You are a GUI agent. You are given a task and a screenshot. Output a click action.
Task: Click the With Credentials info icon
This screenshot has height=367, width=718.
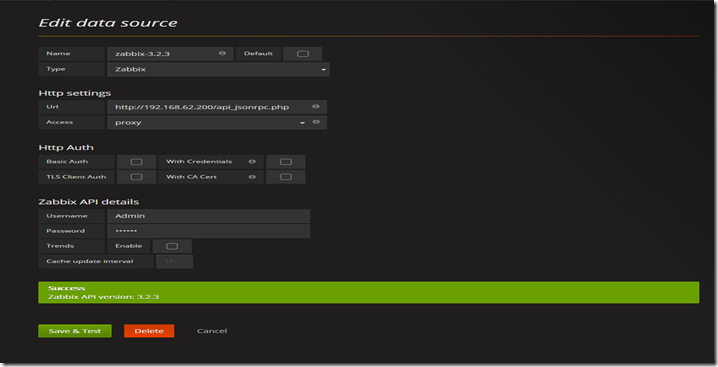[252, 161]
